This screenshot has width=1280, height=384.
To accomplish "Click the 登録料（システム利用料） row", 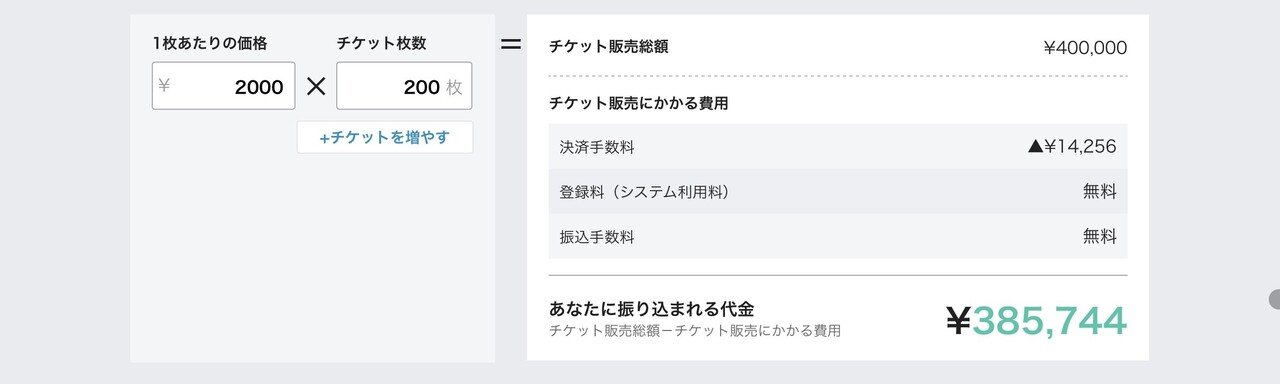I will click(x=838, y=191).
